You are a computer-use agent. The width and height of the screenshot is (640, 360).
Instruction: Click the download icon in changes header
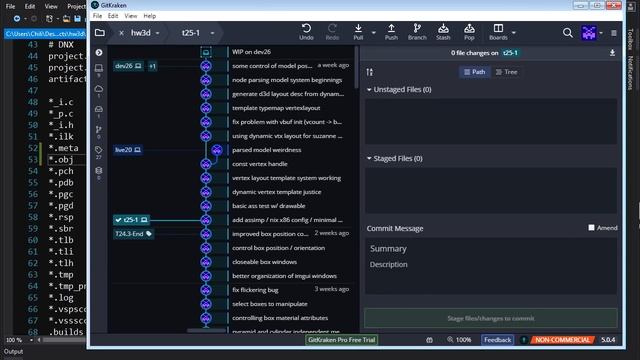click(612, 53)
